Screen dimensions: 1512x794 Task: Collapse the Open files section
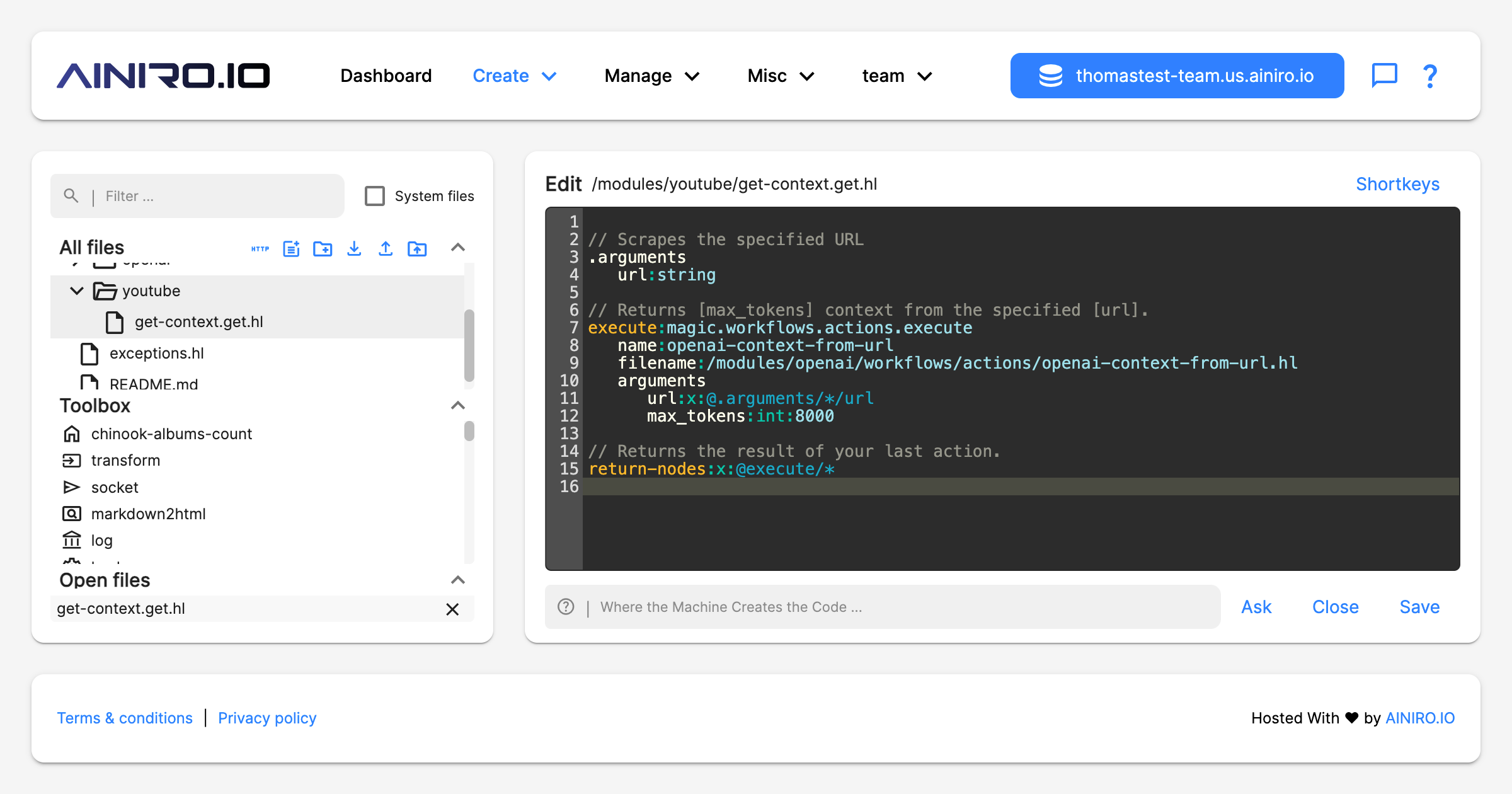pyautogui.click(x=458, y=580)
